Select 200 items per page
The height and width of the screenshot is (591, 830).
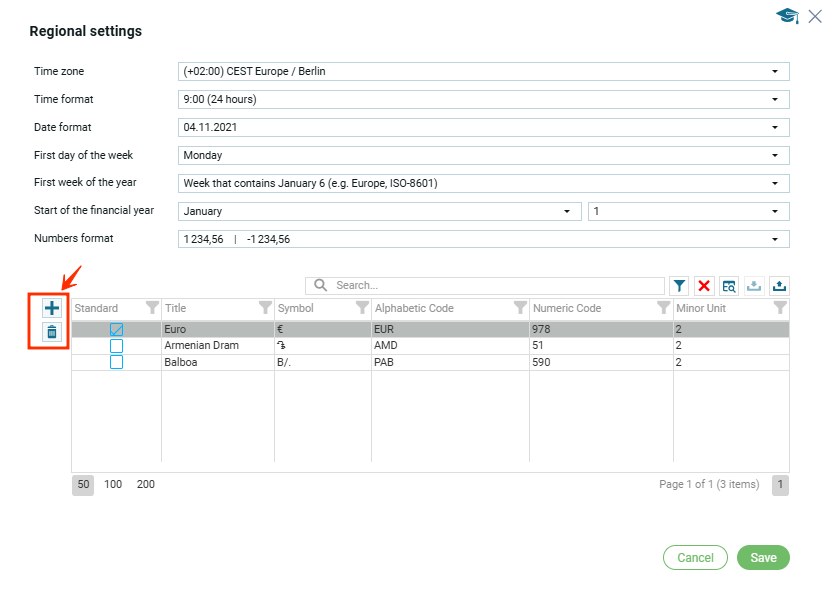146,484
